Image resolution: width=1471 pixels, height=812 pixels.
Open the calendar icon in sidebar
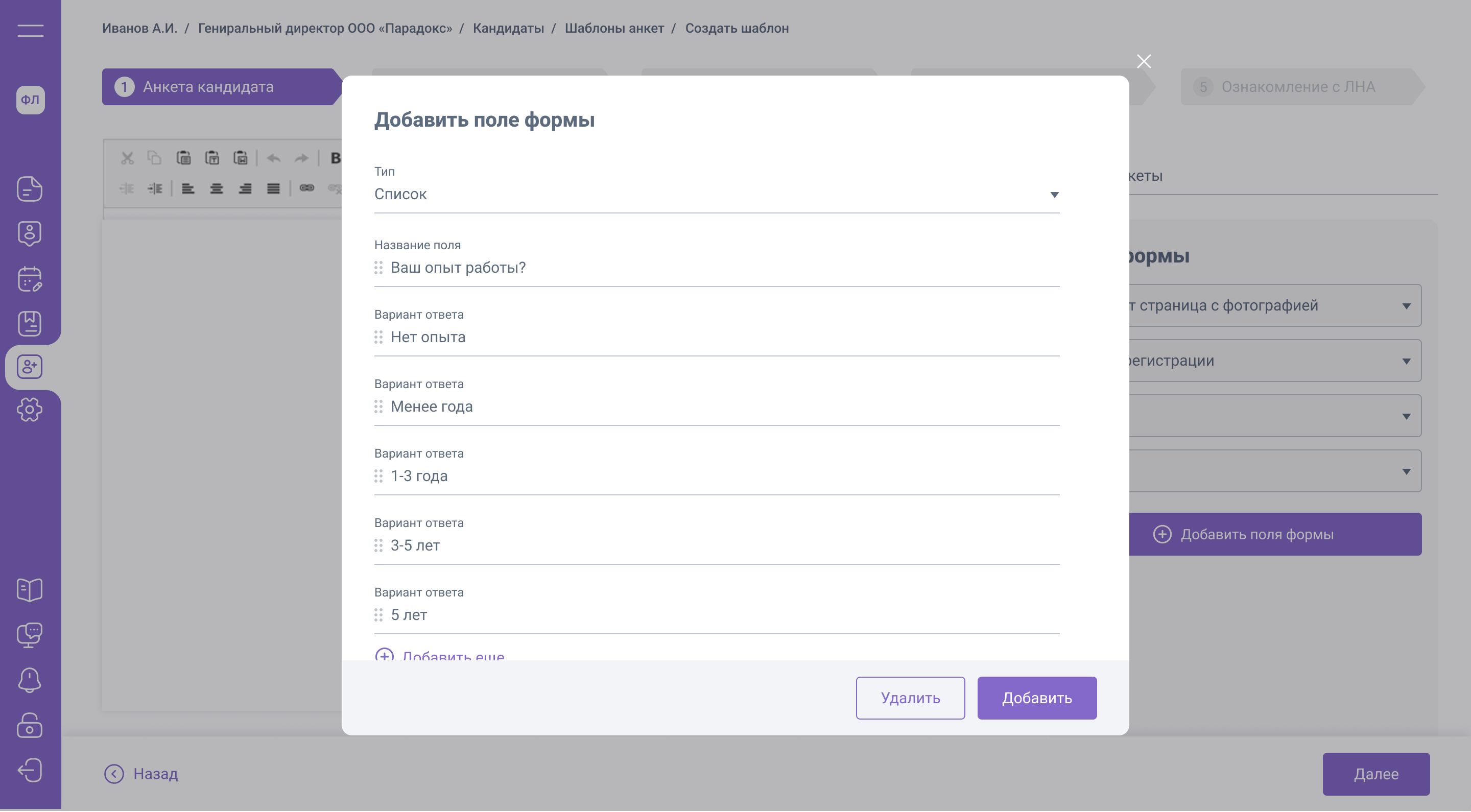30,279
